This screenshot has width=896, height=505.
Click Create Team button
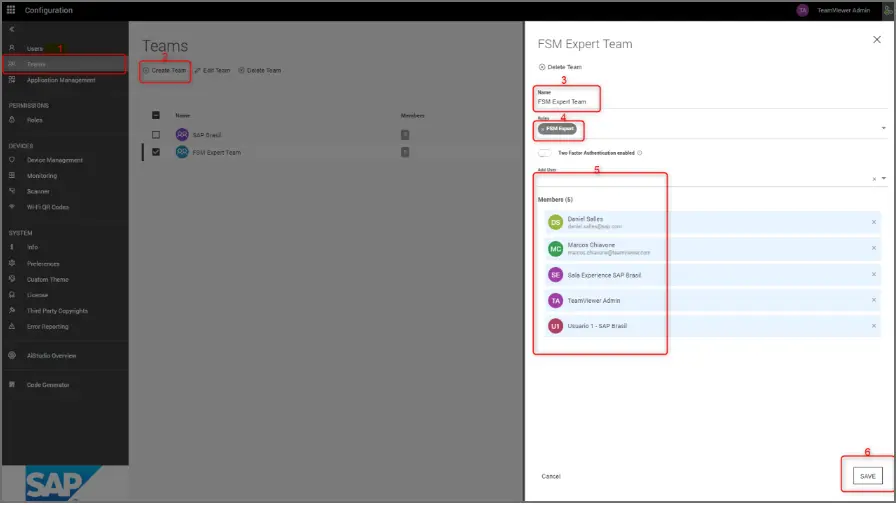pyautogui.click(x=165, y=70)
